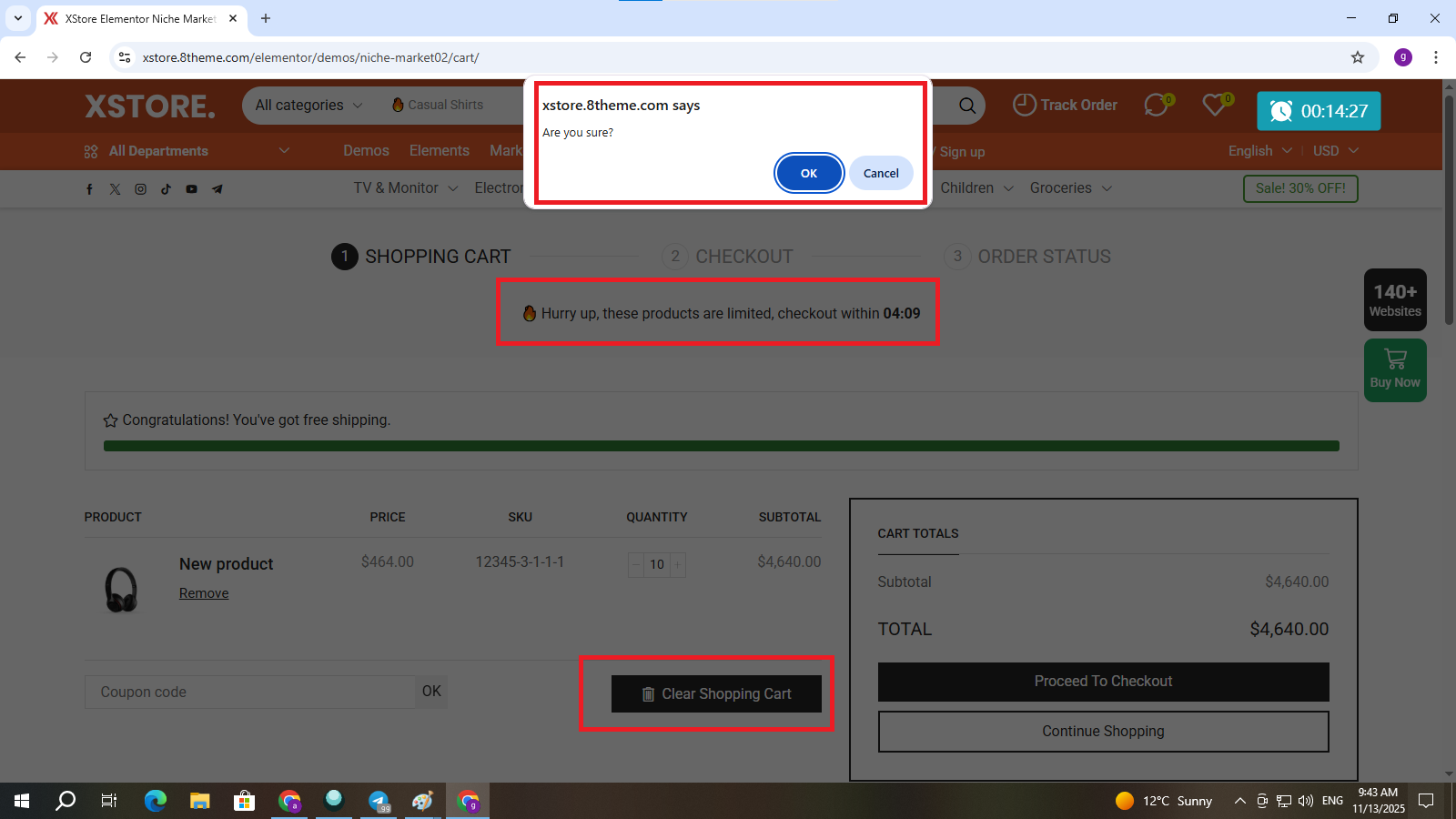The height and width of the screenshot is (819, 1456).
Task: Expand the All categories dropdown
Action: pyautogui.click(x=308, y=106)
